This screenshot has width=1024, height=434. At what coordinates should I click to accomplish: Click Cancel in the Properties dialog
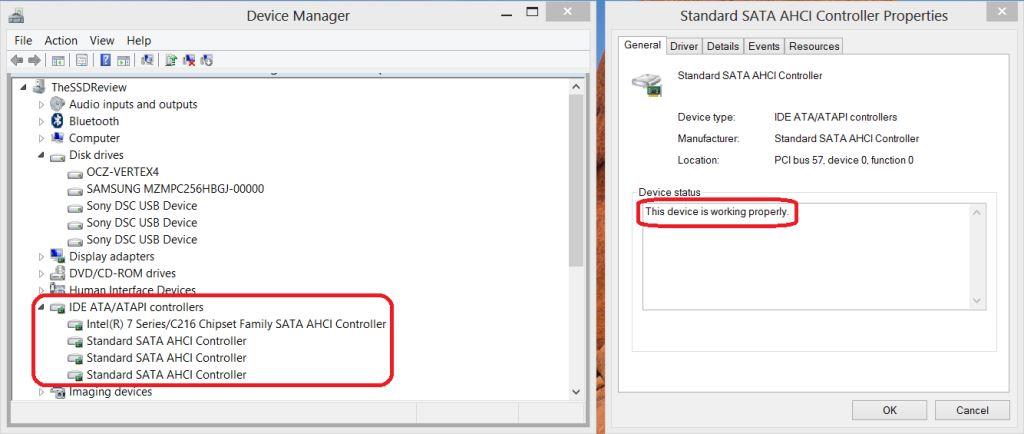972,410
